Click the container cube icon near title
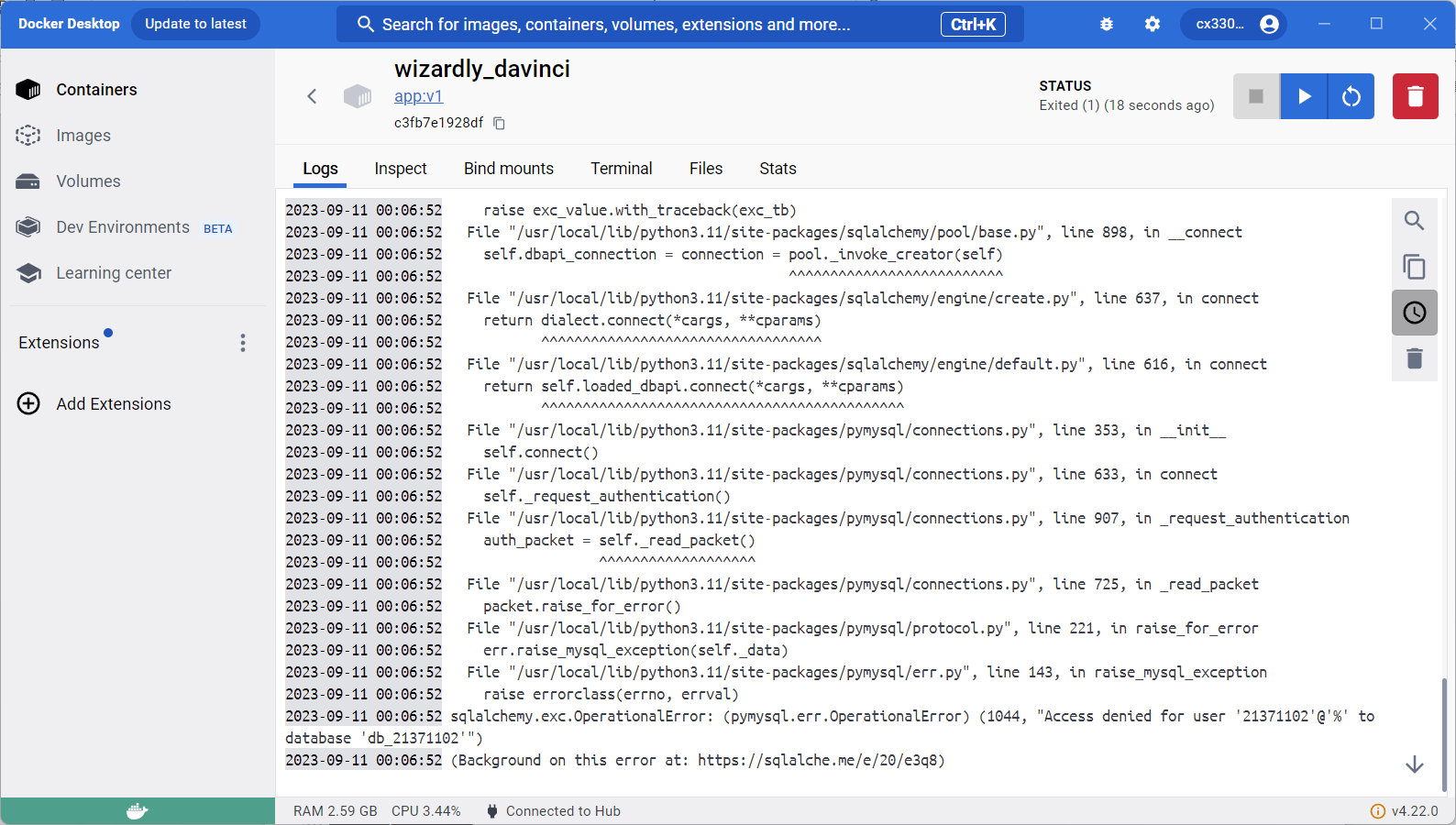Image resolution: width=1456 pixels, height=825 pixels. tap(358, 96)
